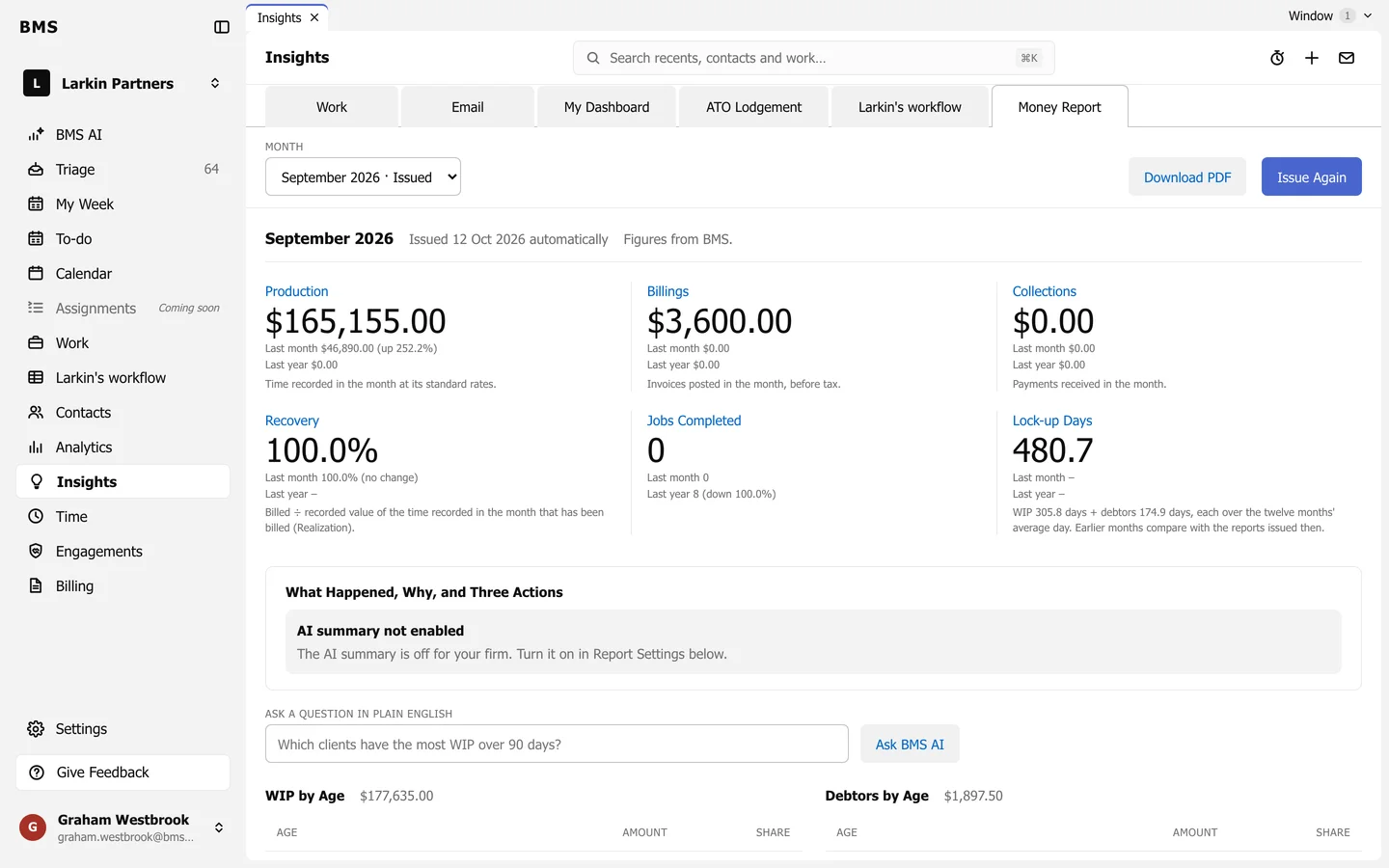This screenshot has height=868, width=1389.
Task: Click the Issue Again button
Action: tap(1311, 176)
